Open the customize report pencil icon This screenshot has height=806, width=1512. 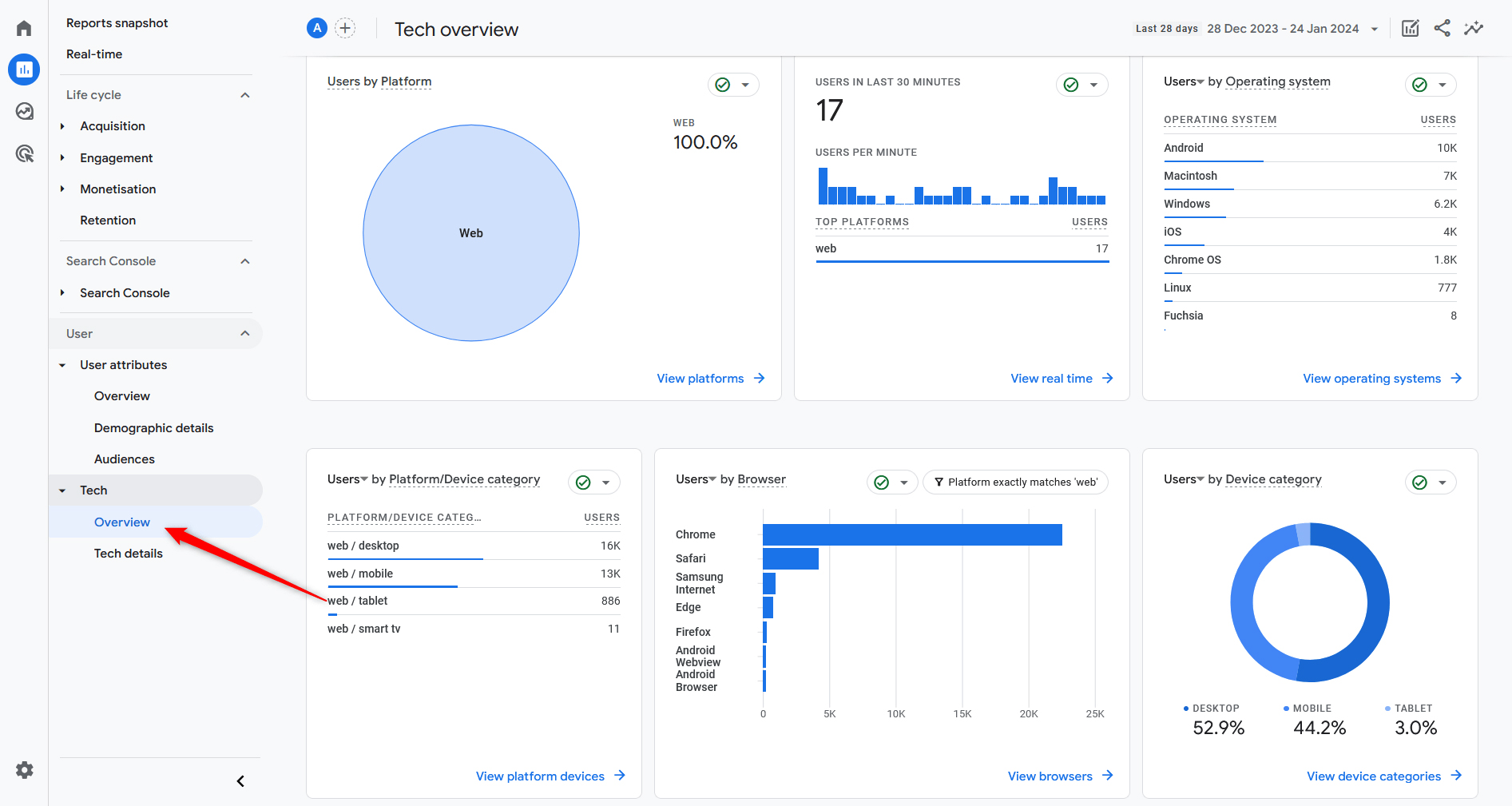point(1410,28)
